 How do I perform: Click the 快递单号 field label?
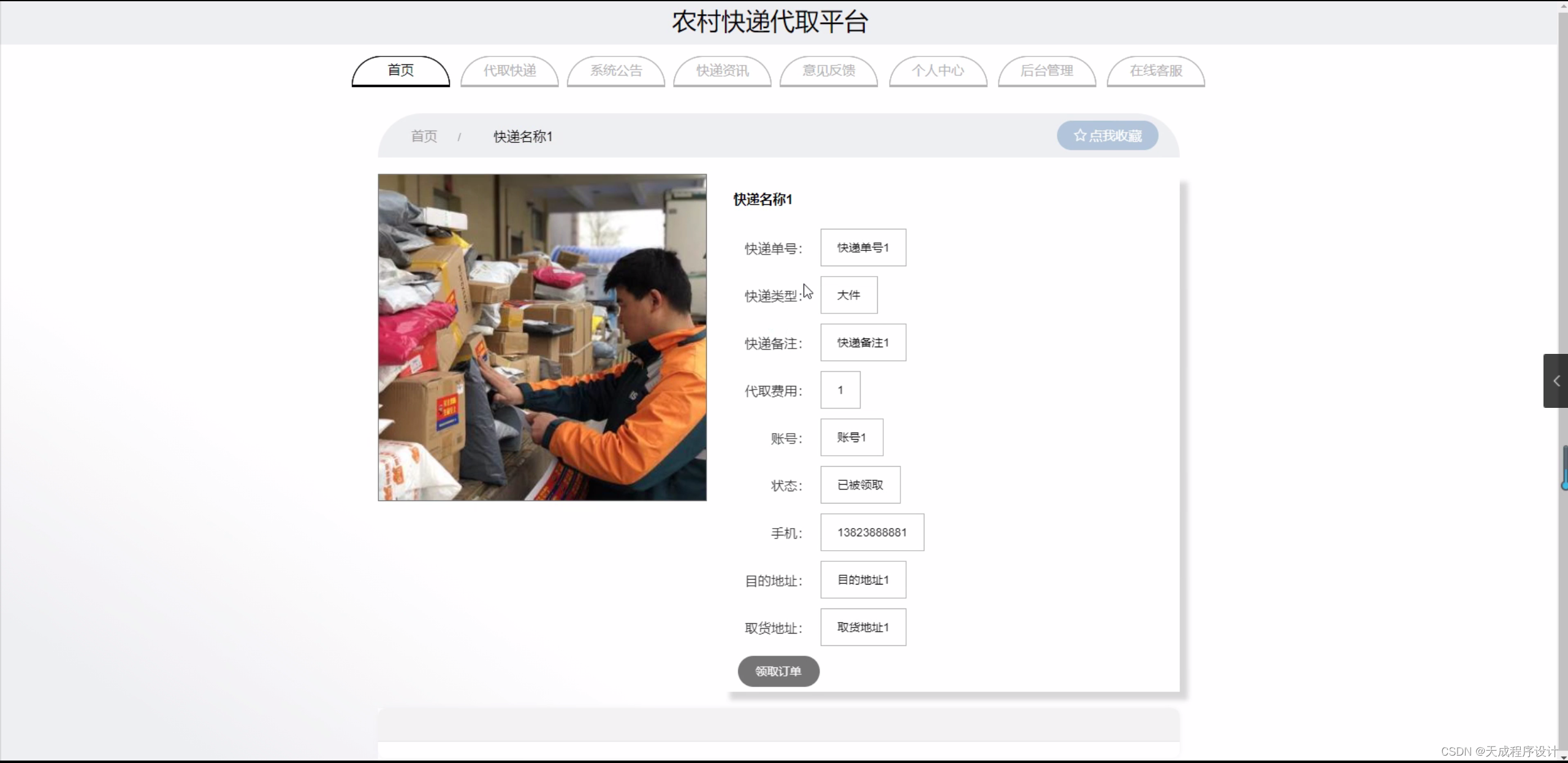pyautogui.click(x=773, y=248)
